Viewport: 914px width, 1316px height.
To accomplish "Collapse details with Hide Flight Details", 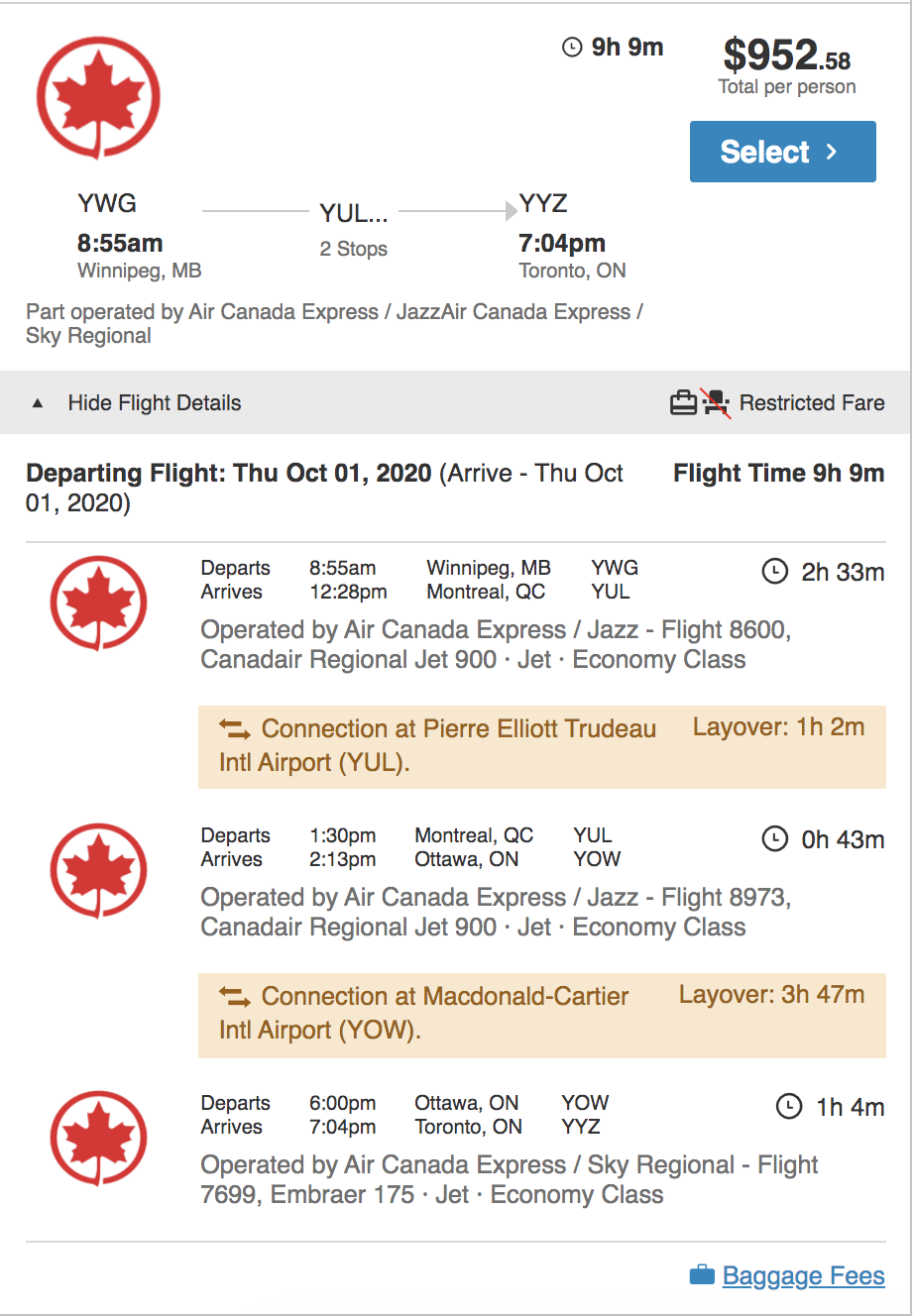I will coord(155,403).
